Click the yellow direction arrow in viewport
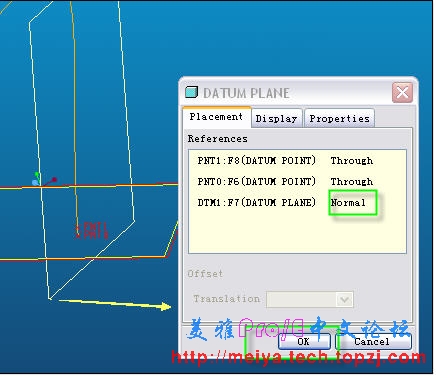 pos(115,304)
